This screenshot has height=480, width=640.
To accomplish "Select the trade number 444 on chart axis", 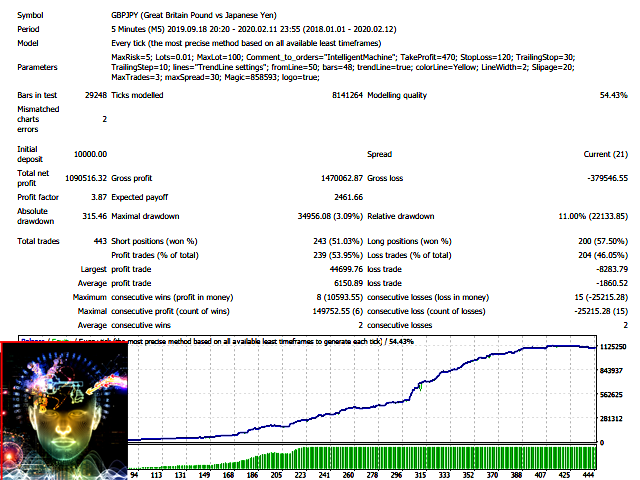I will [x=588, y=475].
